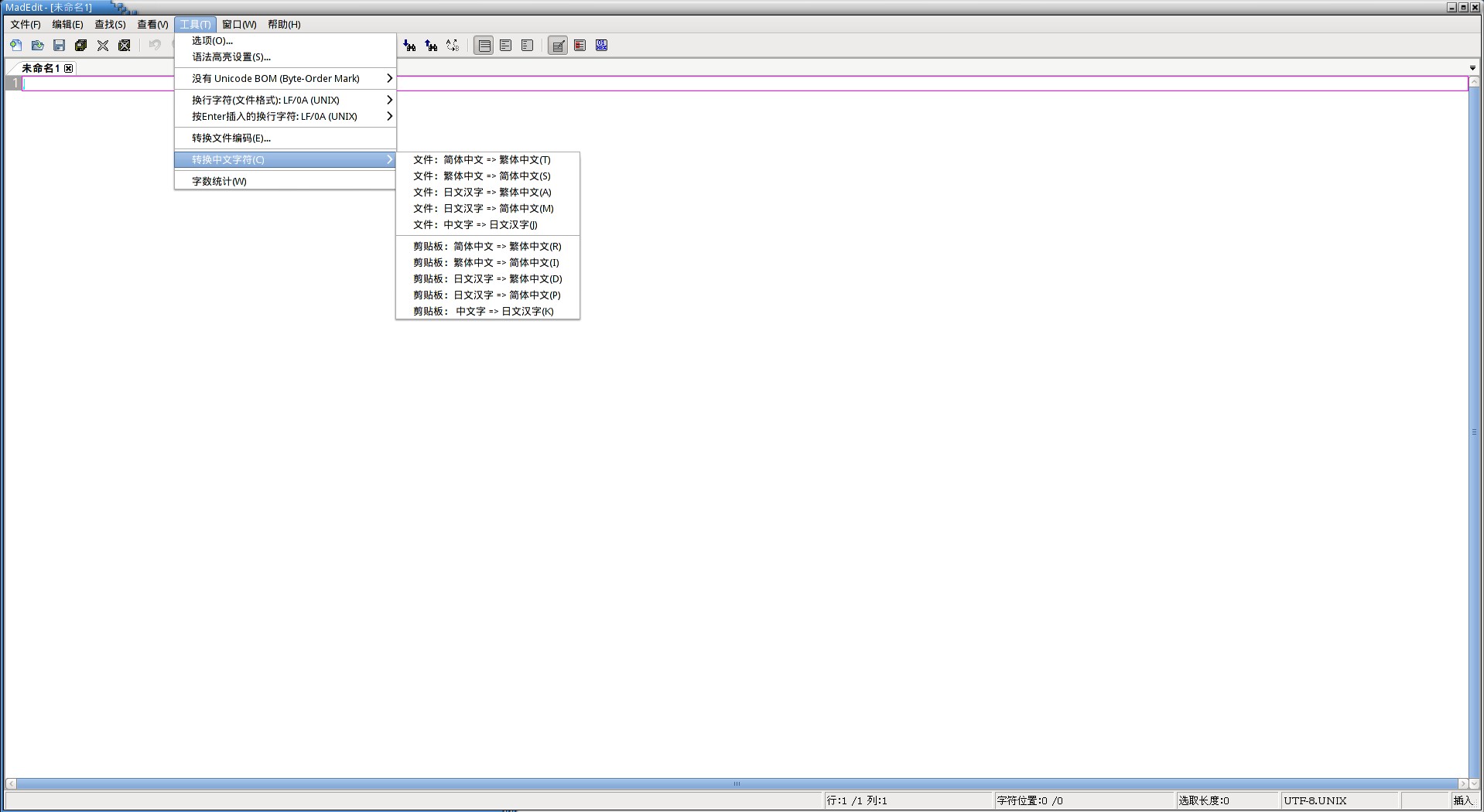1484x812 pixels.
Task: Open the 查找(S) menu
Action: [x=110, y=25]
